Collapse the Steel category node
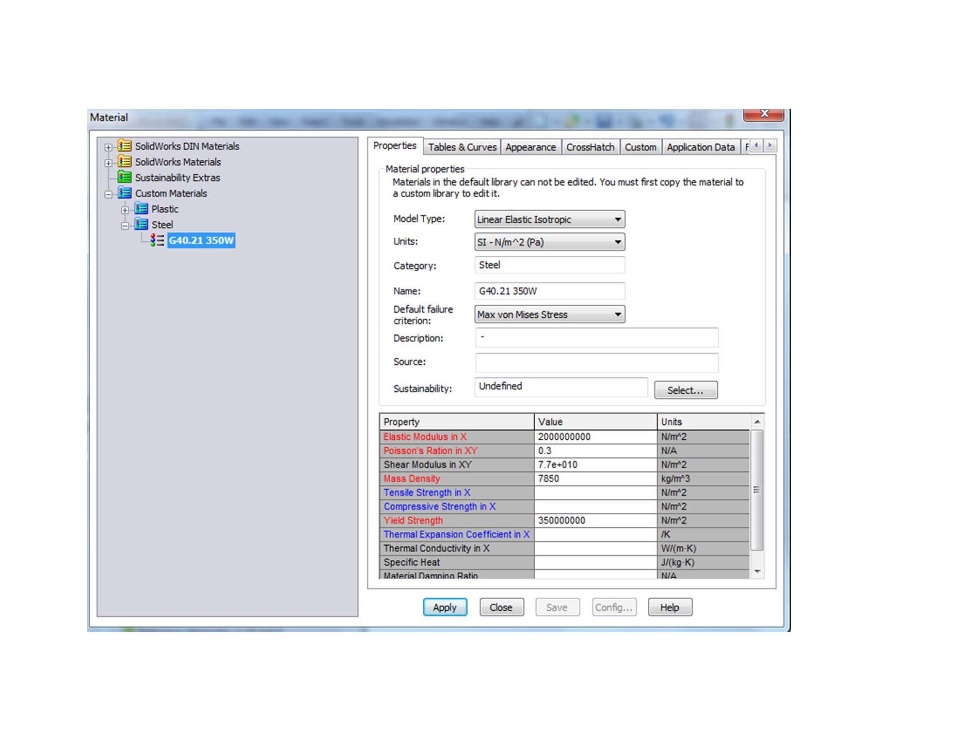The height and width of the screenshot is (741, 960). [125, 225]
